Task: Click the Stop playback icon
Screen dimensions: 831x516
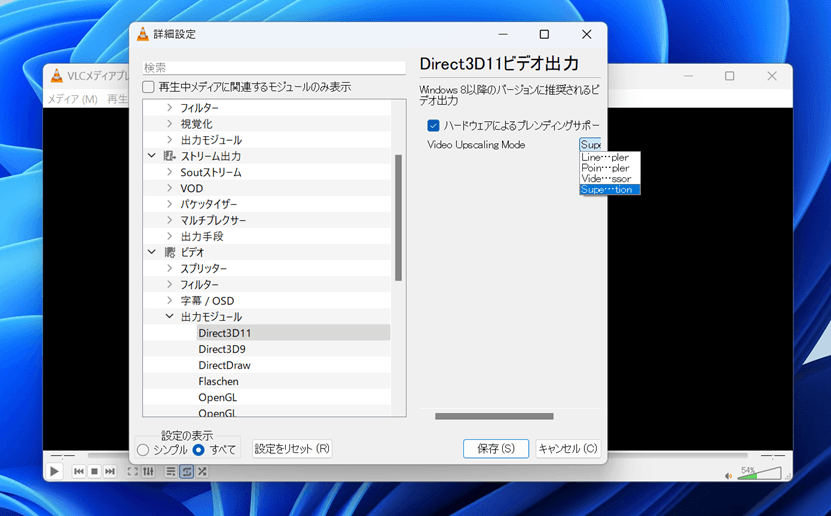Action: pyautogui.click(x=94, y=471)
